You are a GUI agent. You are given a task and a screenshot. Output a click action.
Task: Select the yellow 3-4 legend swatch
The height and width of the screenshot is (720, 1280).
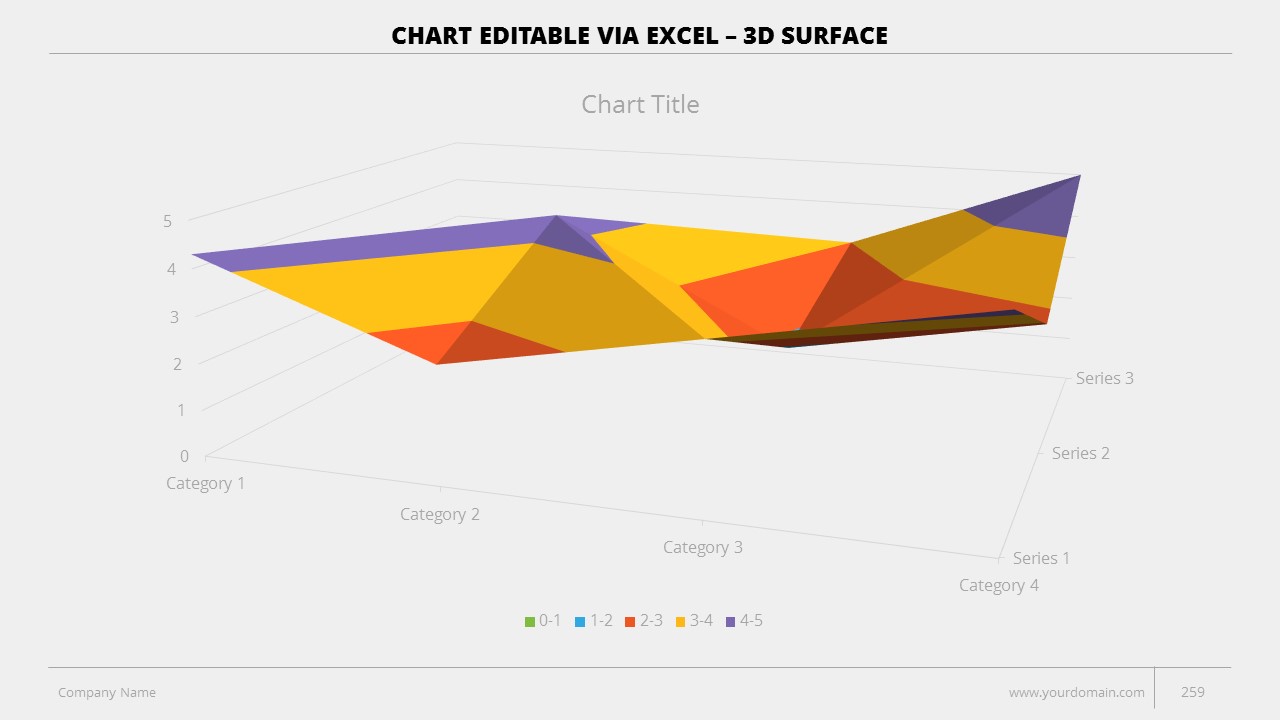tap(680, 622)
